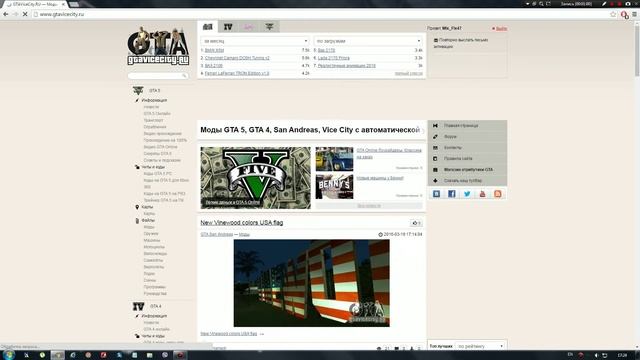The height and width of the screenshot is (360, 640).
Task: Open the YouTube channel icon
Action: (x=482, y=194)
